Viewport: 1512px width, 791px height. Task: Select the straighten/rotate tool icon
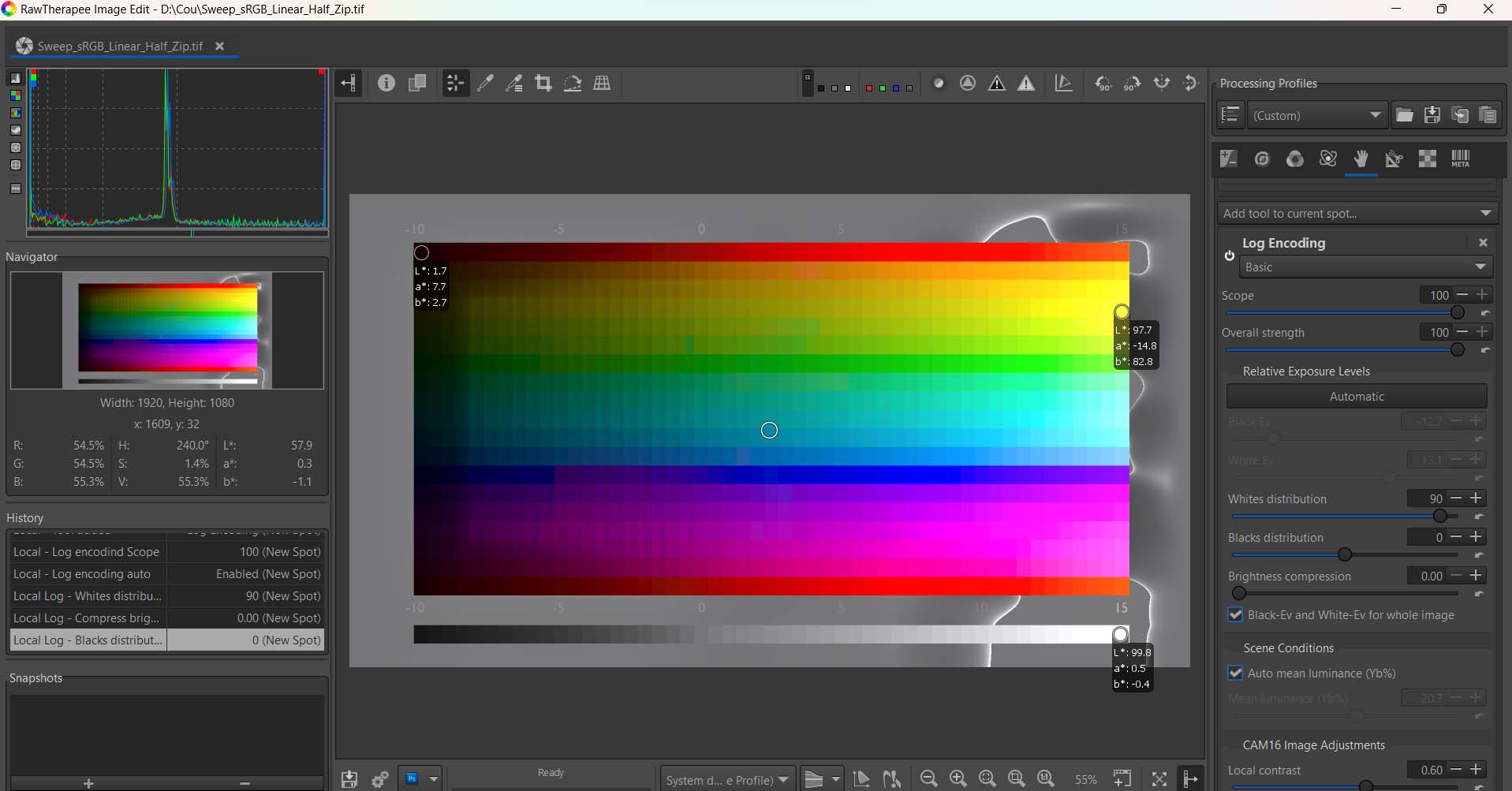573,84
